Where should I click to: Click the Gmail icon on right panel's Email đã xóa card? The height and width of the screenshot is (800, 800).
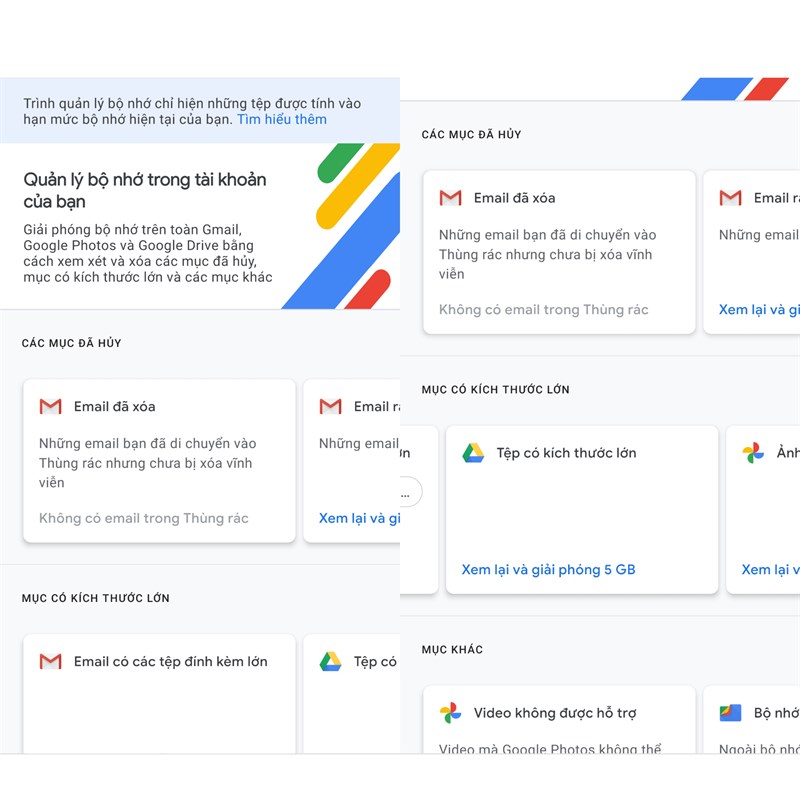point(450,197)
